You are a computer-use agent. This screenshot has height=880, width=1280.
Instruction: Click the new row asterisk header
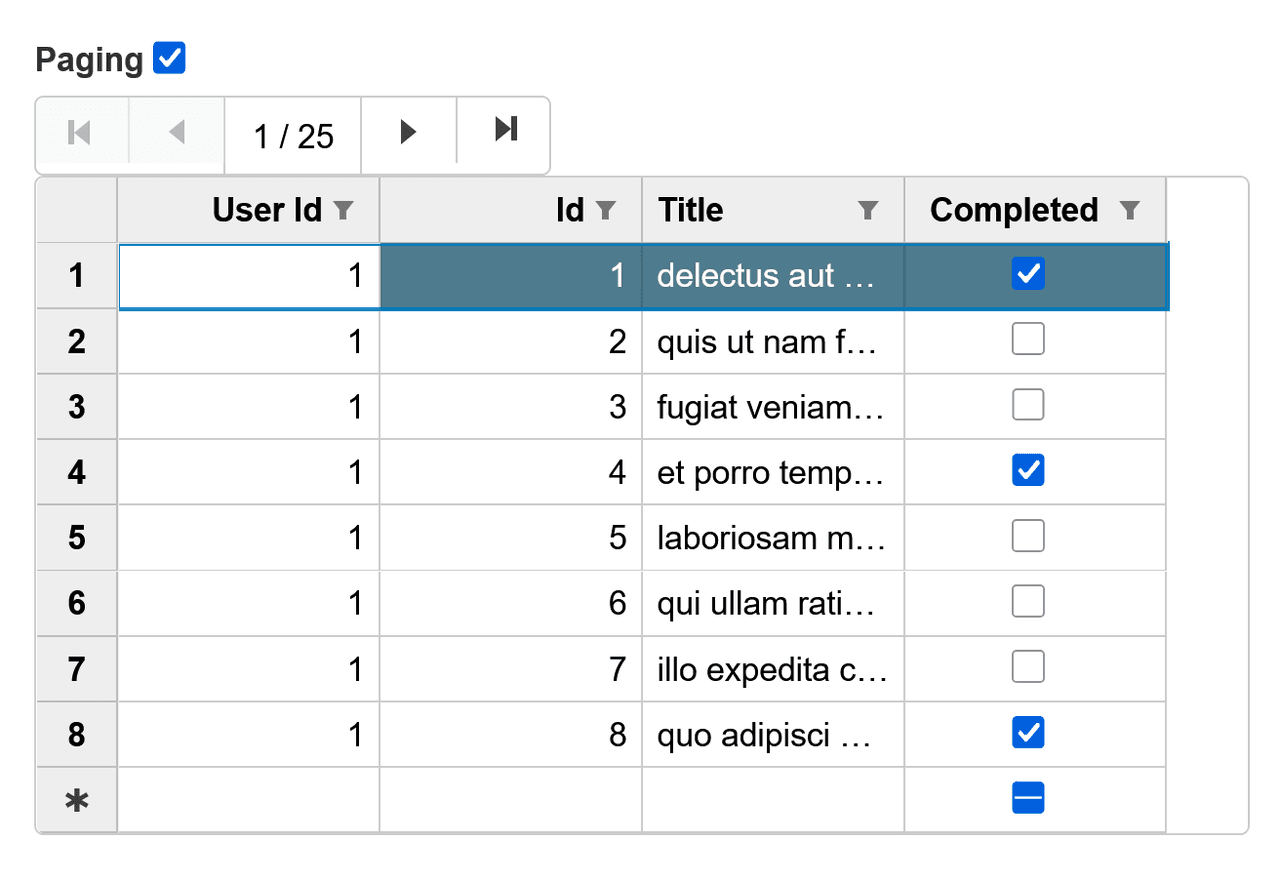77,800
